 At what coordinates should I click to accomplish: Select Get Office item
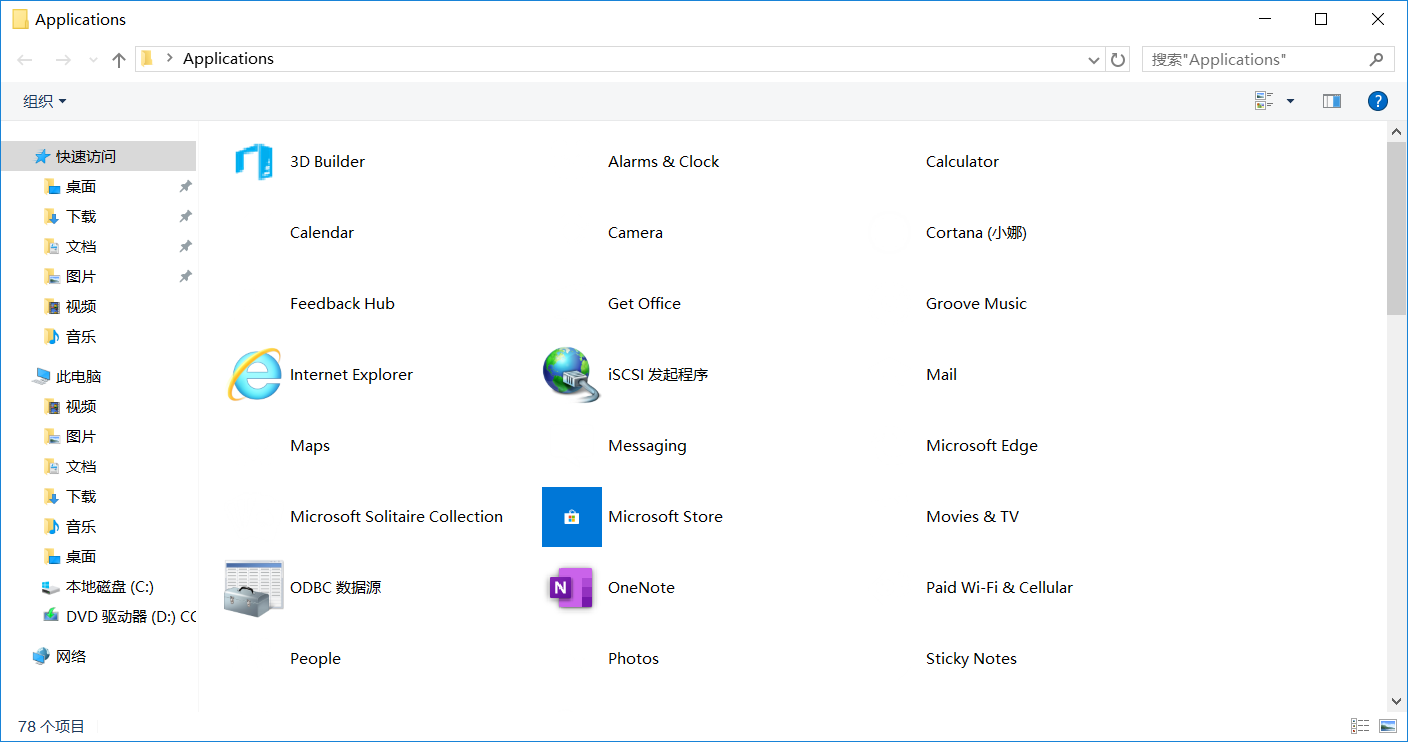pos(644,304)
